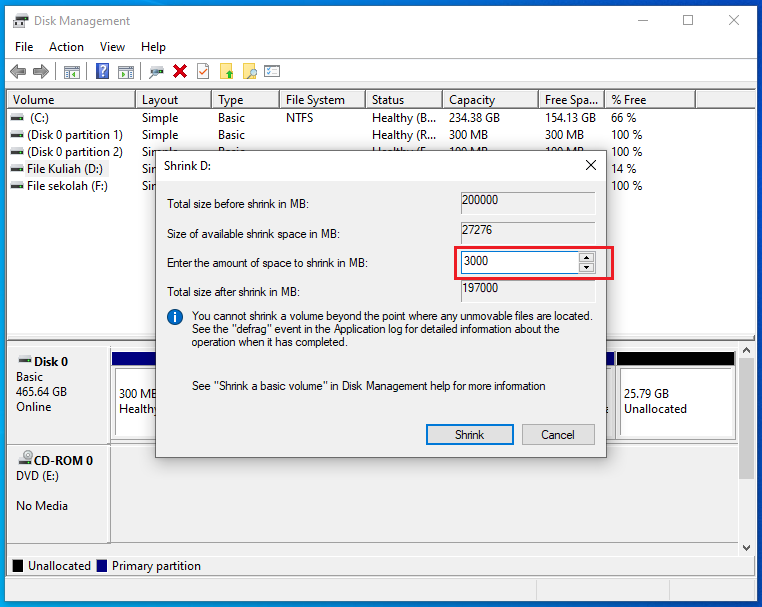762x607 pixels.
Task: Click the folder with green arrow icon
Action: pyautogui.click(x=227, y=71)
